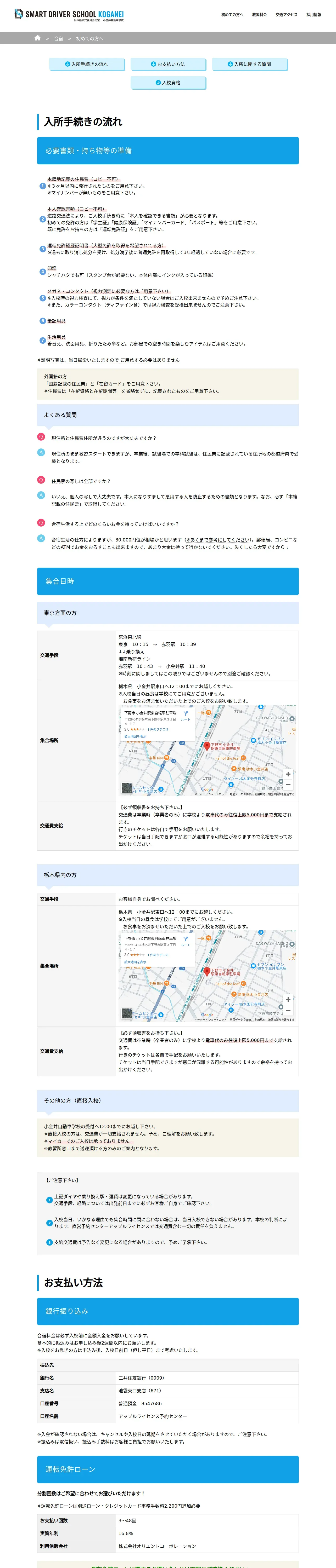Jump to 入所手続きの流れ section button
336x1568 pixels.
click(86, 64)
